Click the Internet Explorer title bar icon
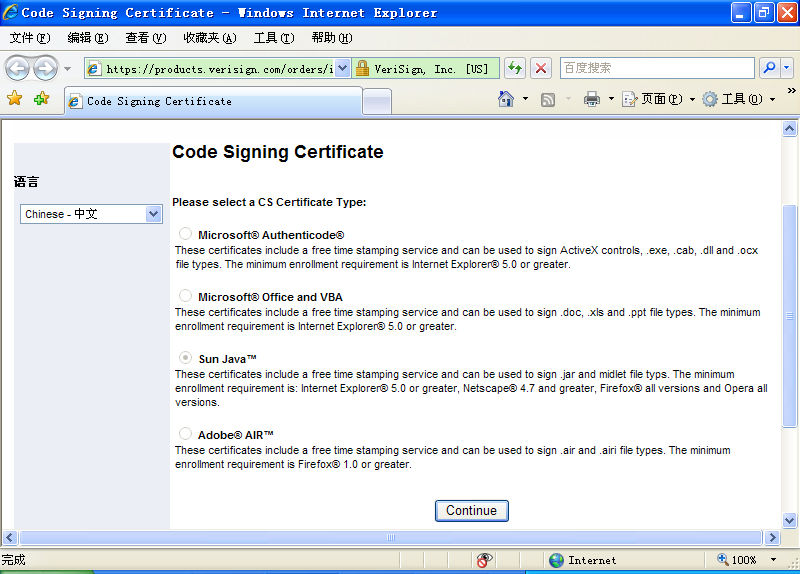This screenshot has width=800, height=574. click(10, 12)
